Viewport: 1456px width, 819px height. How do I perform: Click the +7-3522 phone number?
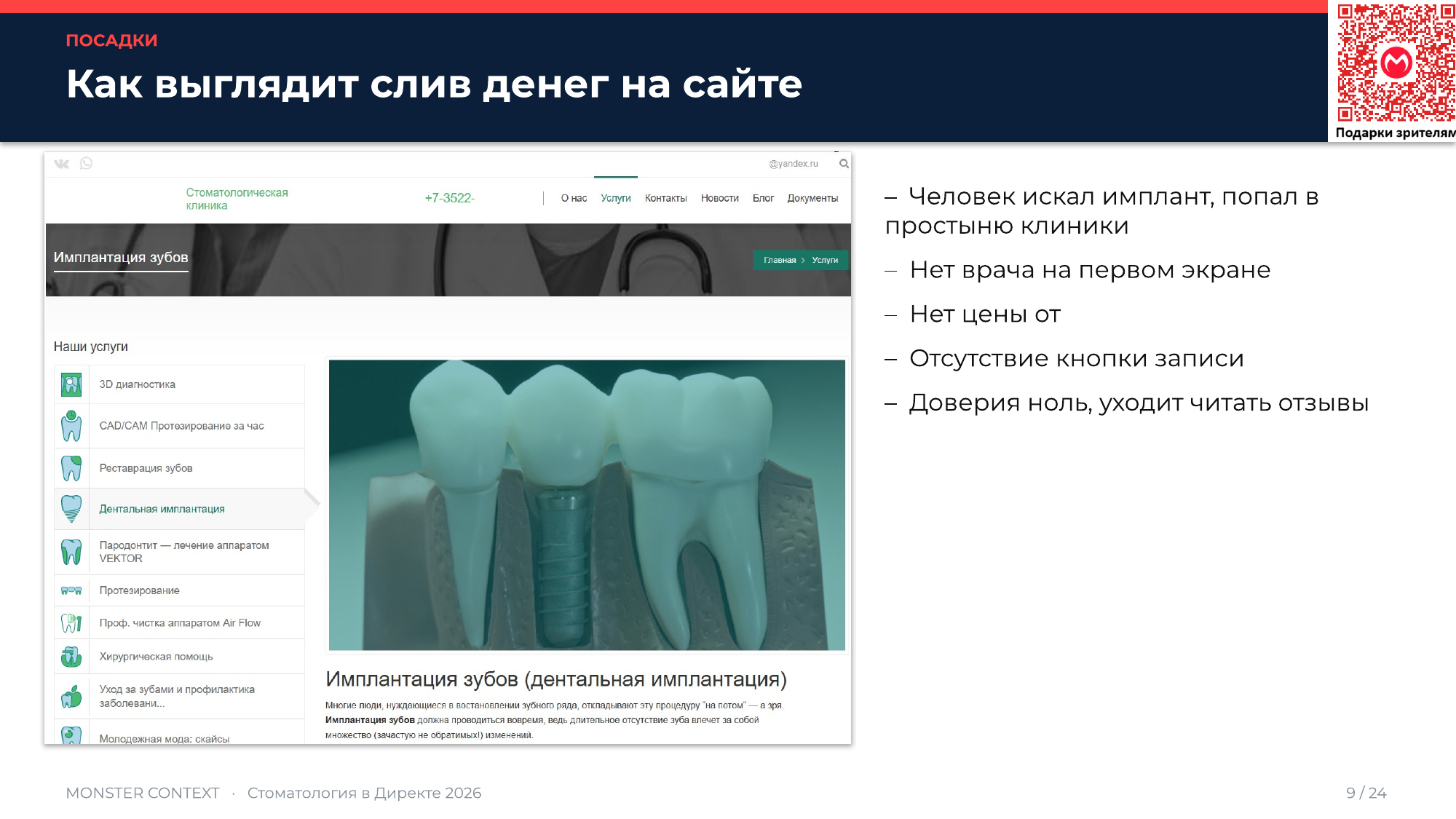click(449, 198)
